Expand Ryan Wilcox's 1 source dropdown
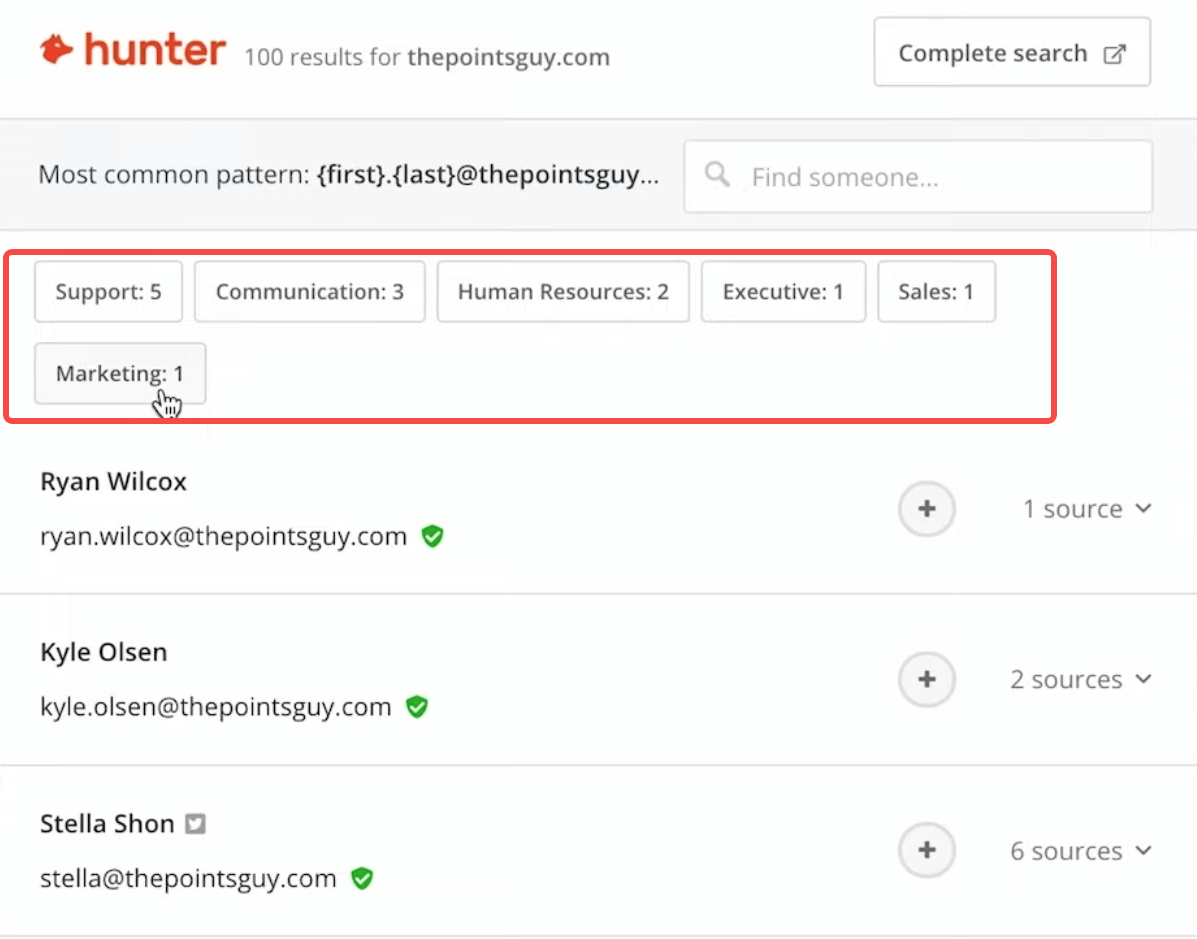This screenshot has height=939, width=1197. click(x=1086, y=508)
